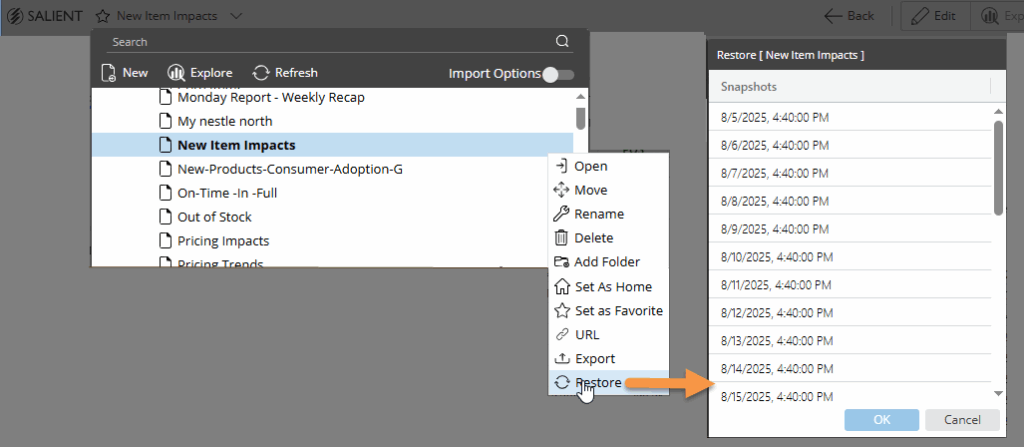1024x447 pixels.
Task: Expand the New Item Impacts title dropdown
Action: tap(235, 16)
